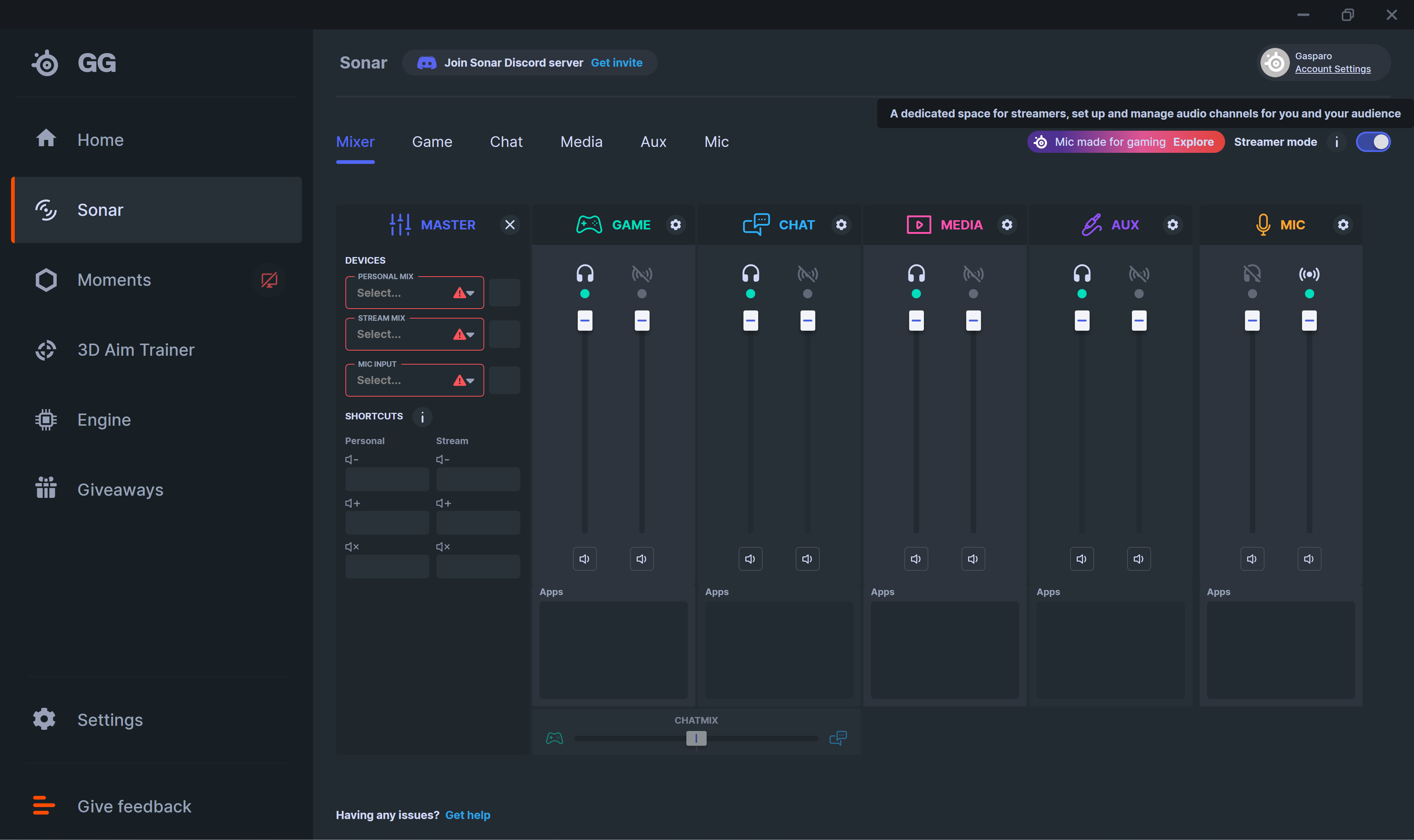Click Personal volume-down shortcut field
Viewport: 1414px width, 840px height.
[x=388, y=479]
